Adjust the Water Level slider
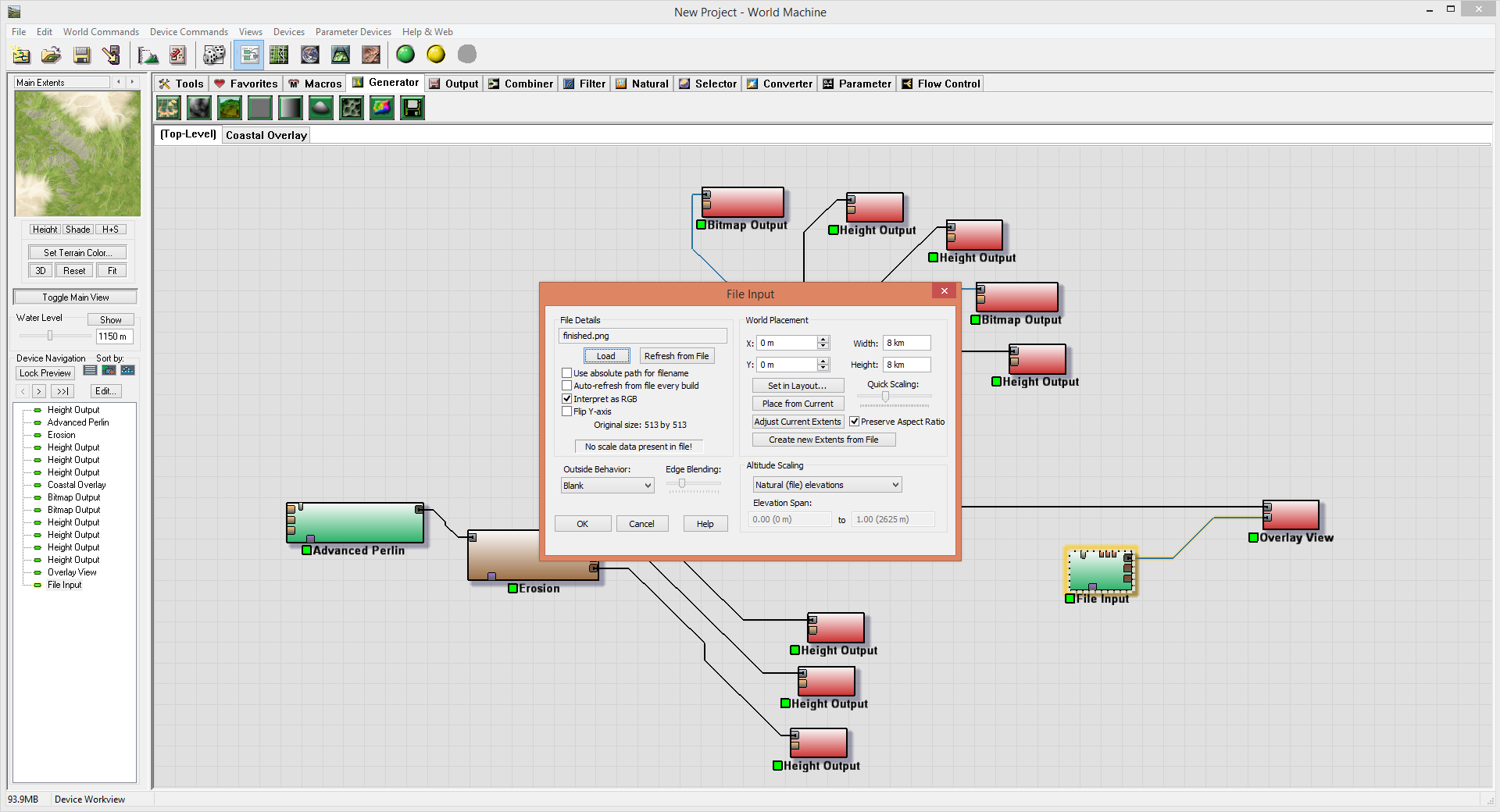The width and height of the screenshot is (1500, 812). click(x=50, y=336)
